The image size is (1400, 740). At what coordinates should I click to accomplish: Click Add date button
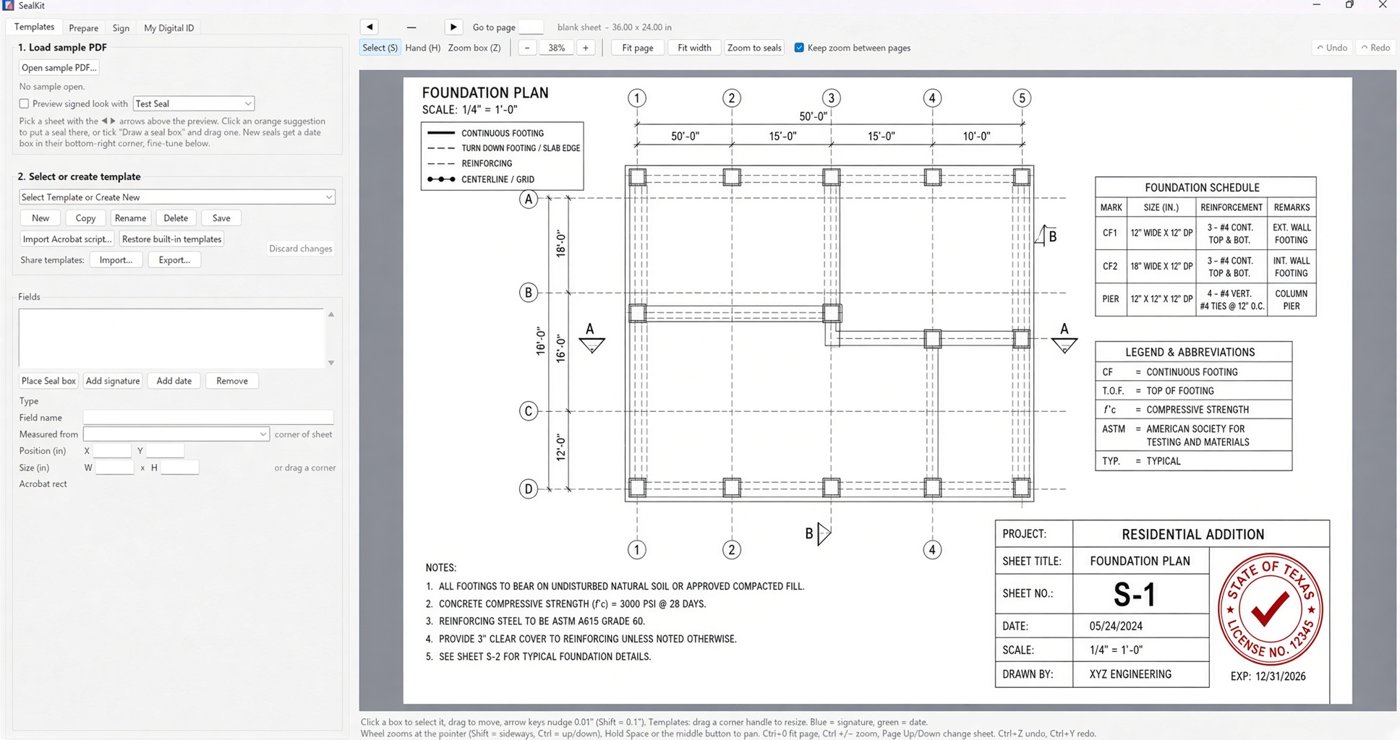coord(174,381)
